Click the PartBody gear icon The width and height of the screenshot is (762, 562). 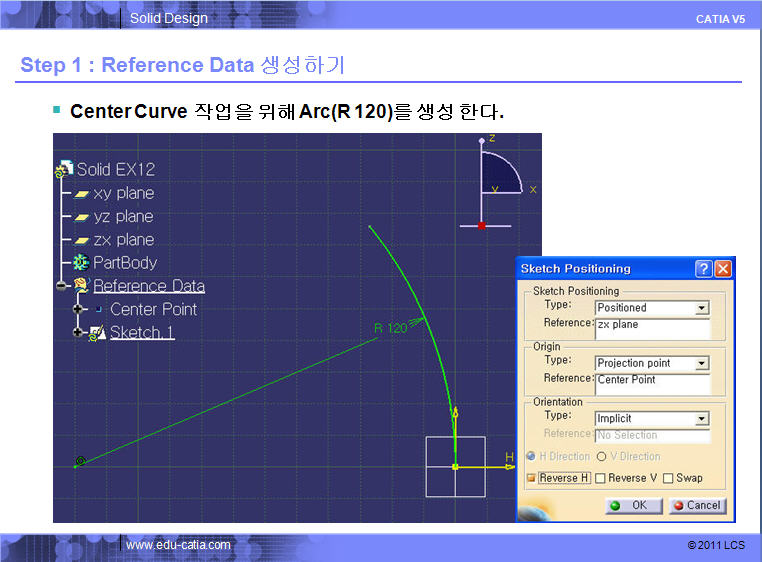pyautogui.click(x=82, y=263)
